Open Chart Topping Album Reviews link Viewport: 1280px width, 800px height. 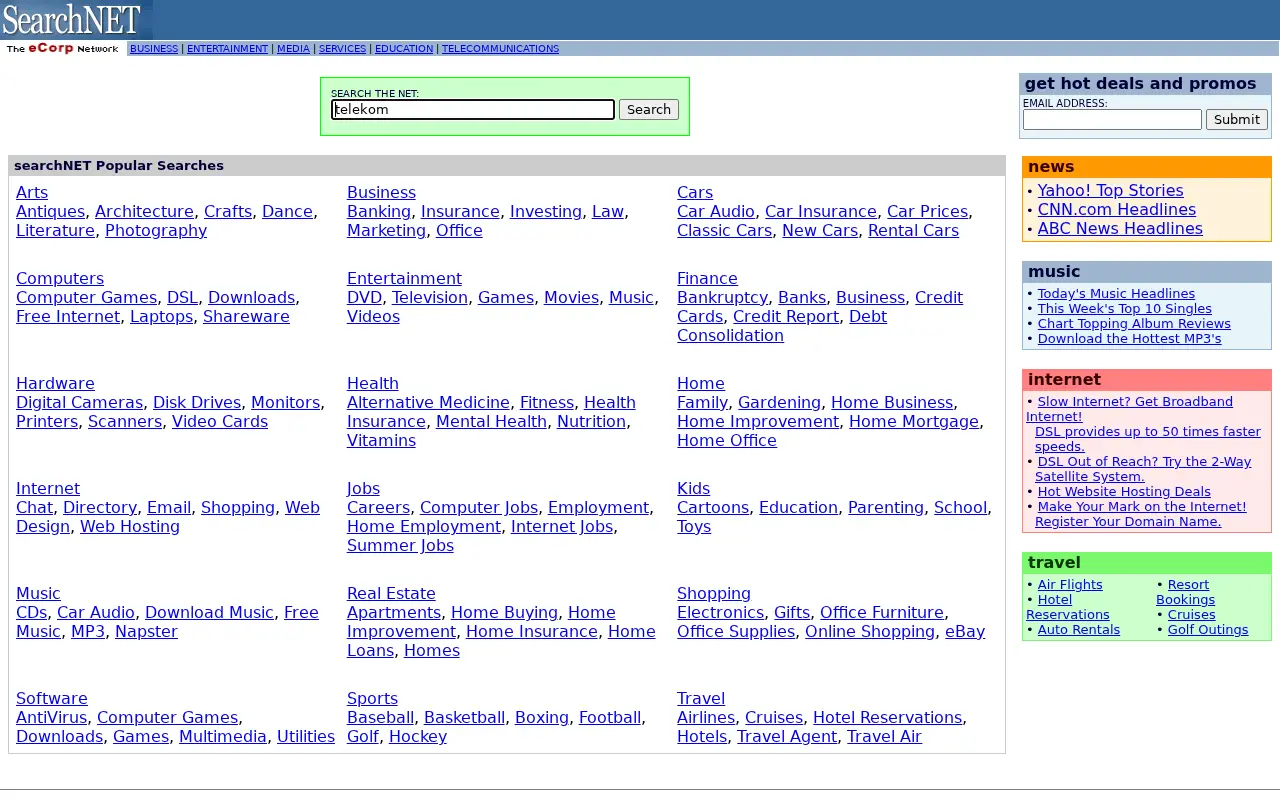1134,324
